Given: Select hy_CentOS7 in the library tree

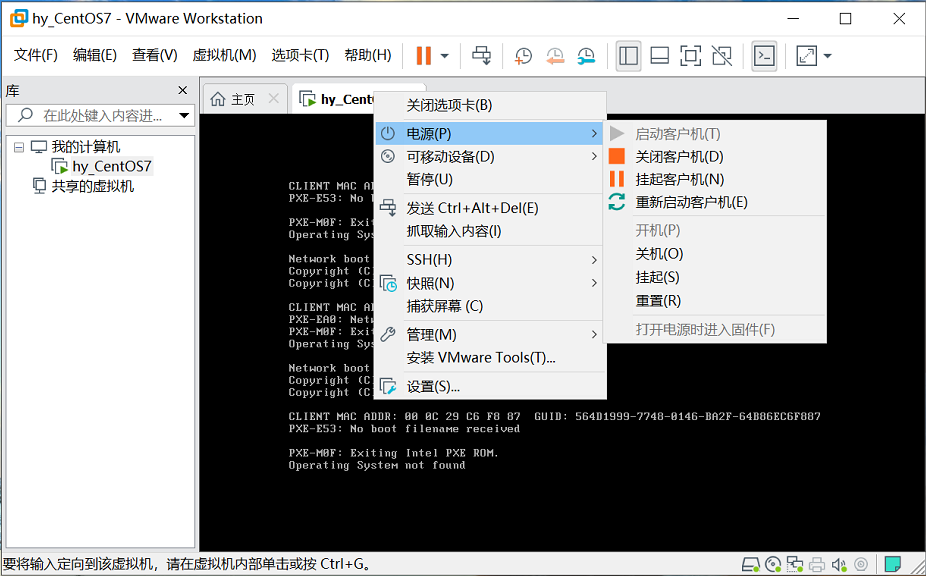Looking at the screenshot, I should [112, 167].
